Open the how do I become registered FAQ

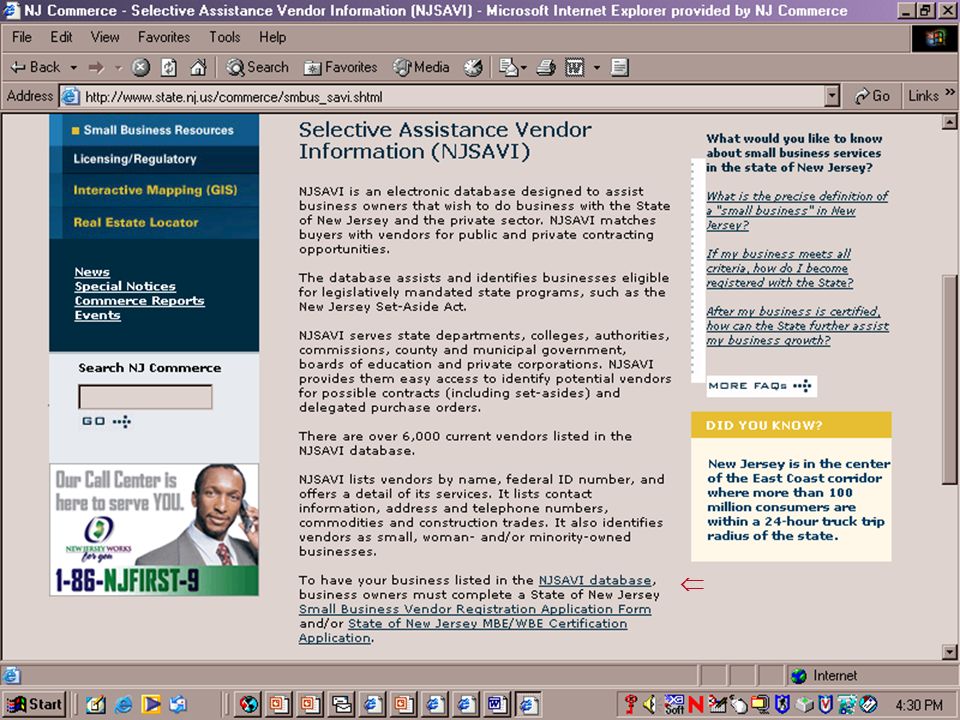click(x=779, y=268)
